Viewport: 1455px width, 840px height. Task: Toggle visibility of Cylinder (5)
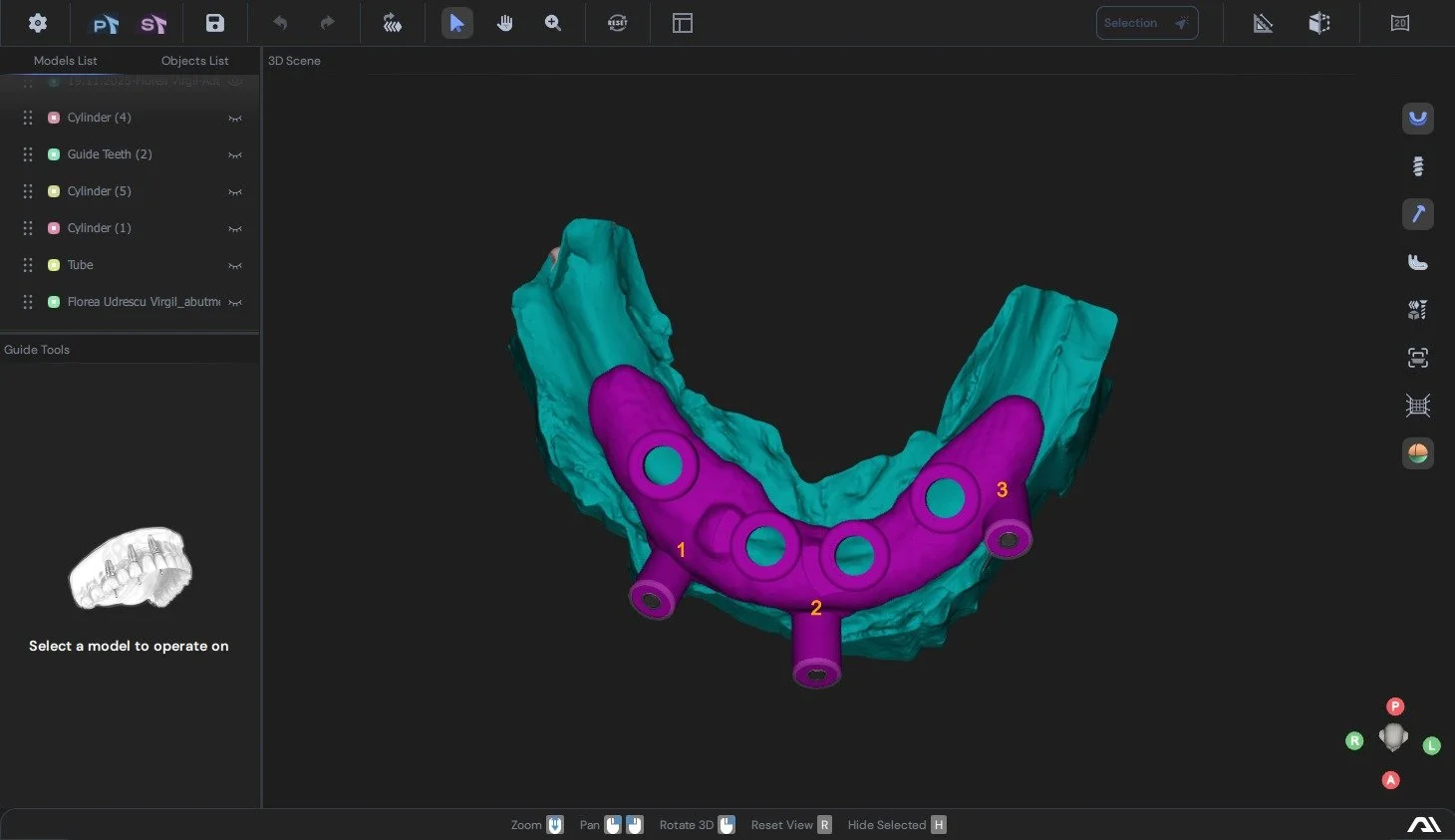click(235, 190)
